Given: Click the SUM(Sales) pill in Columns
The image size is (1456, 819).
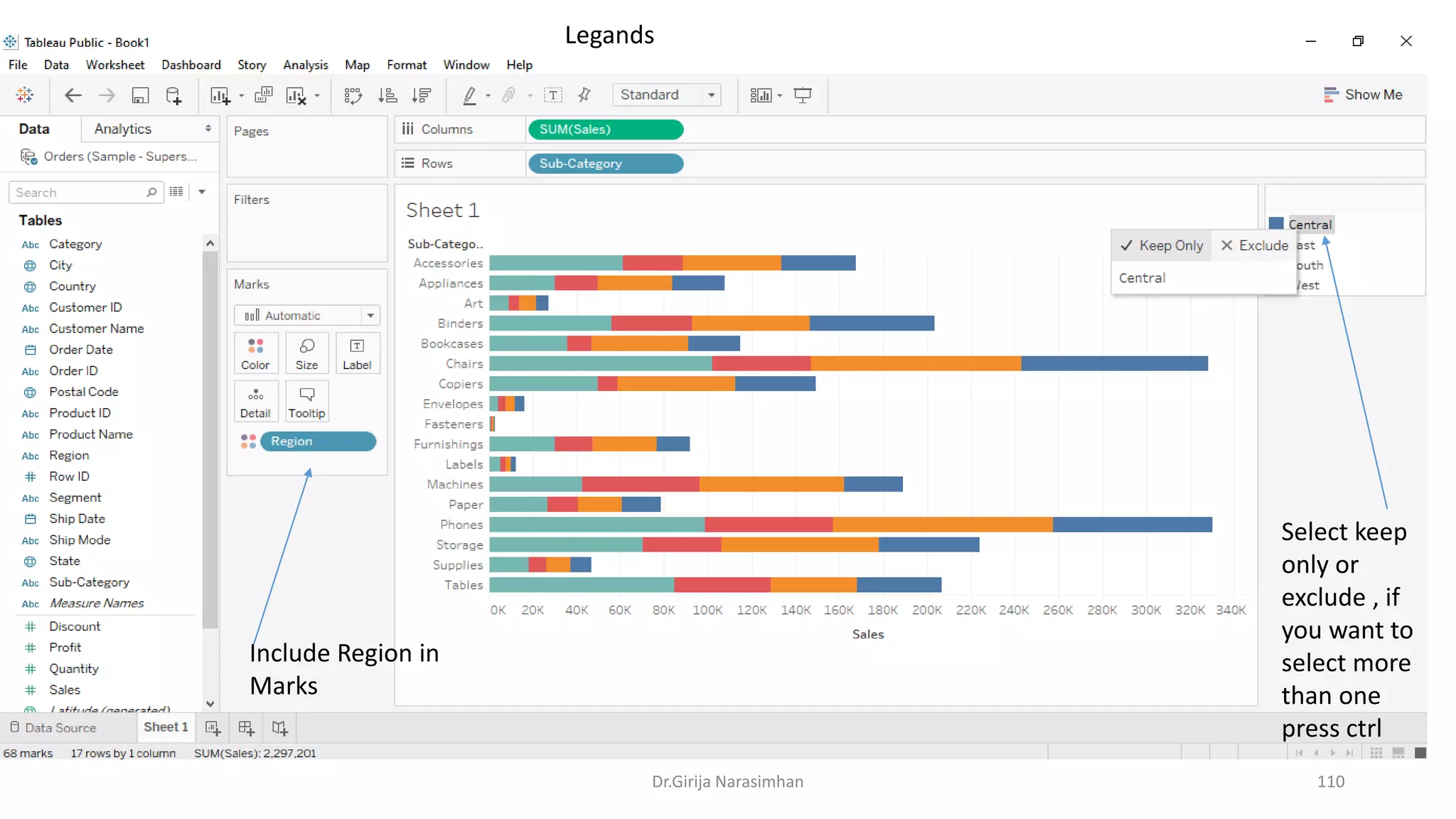Looking at the screenshot, I should pos(605,129).
